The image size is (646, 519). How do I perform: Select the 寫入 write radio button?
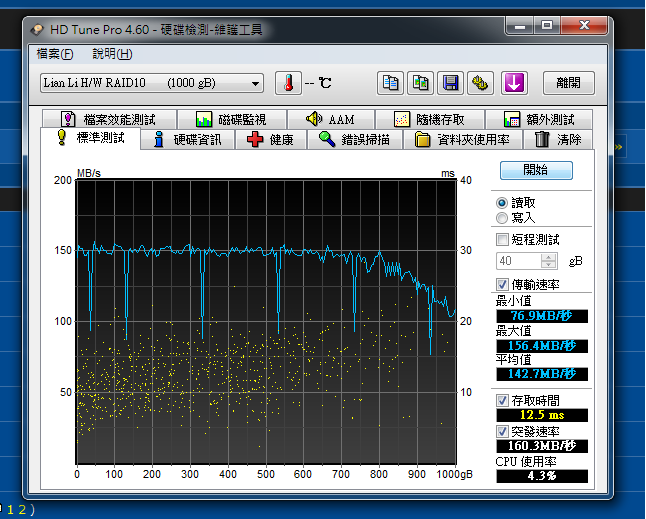coord(502,218)
